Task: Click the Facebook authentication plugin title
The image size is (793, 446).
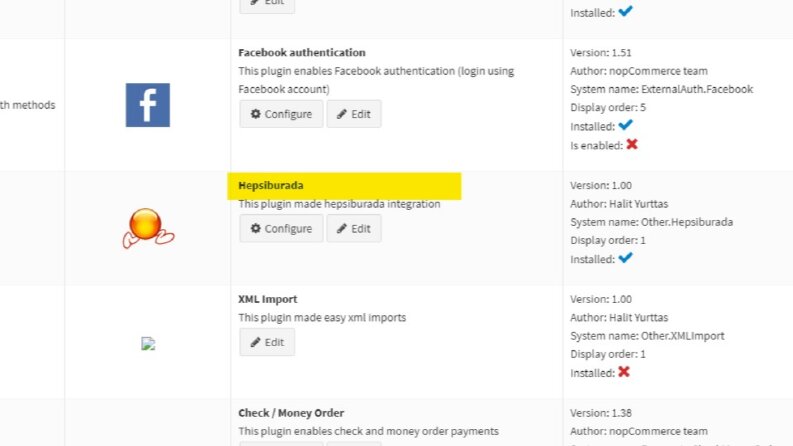Action: (302, 53)
